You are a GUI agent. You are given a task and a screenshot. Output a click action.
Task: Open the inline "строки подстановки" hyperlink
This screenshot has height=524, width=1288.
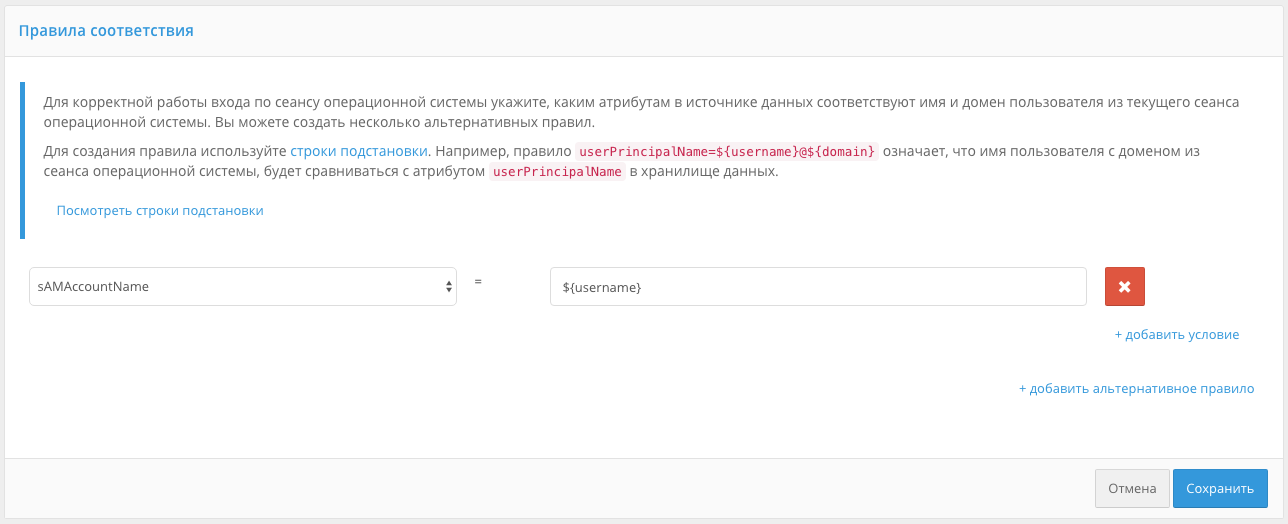[359, 152]
